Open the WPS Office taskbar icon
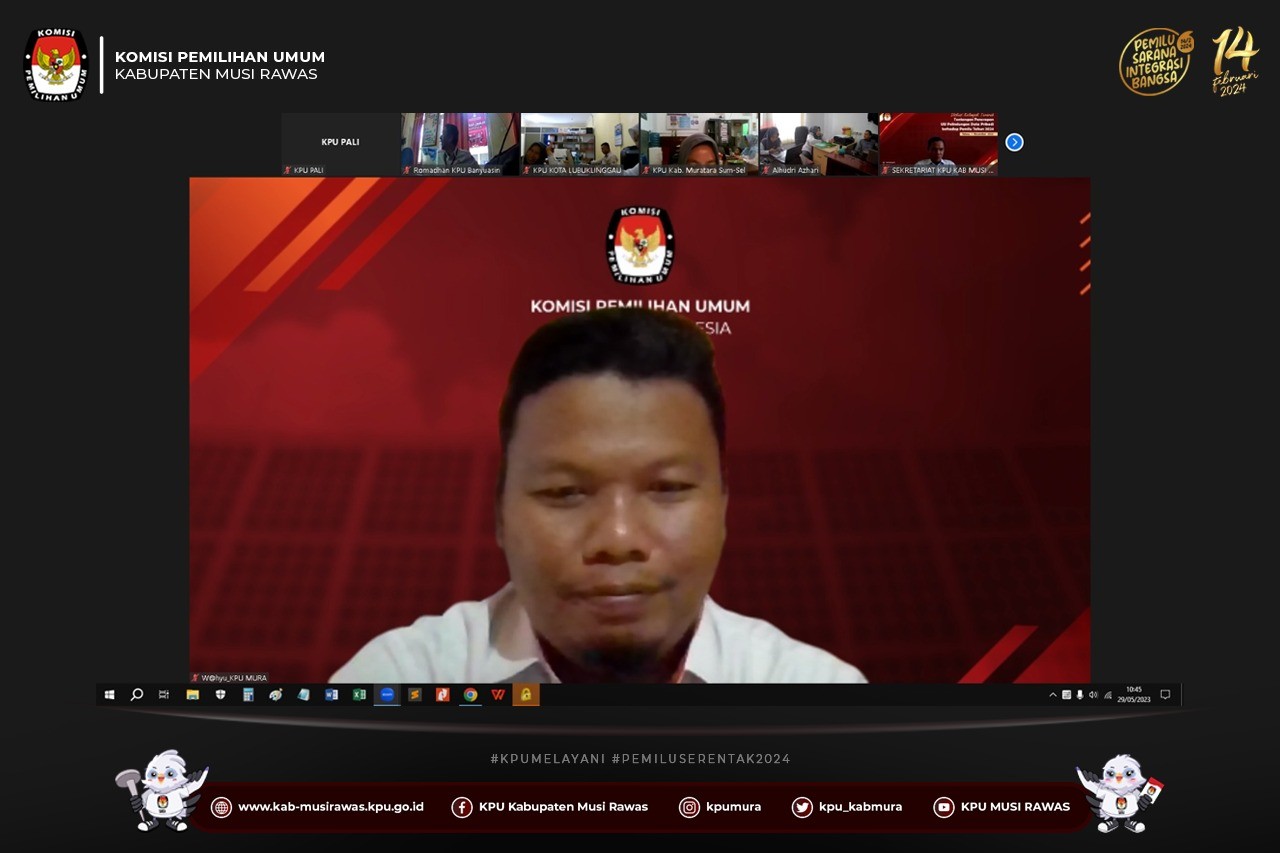Viewport: 1280px width, 853px height. click(498, 695)
